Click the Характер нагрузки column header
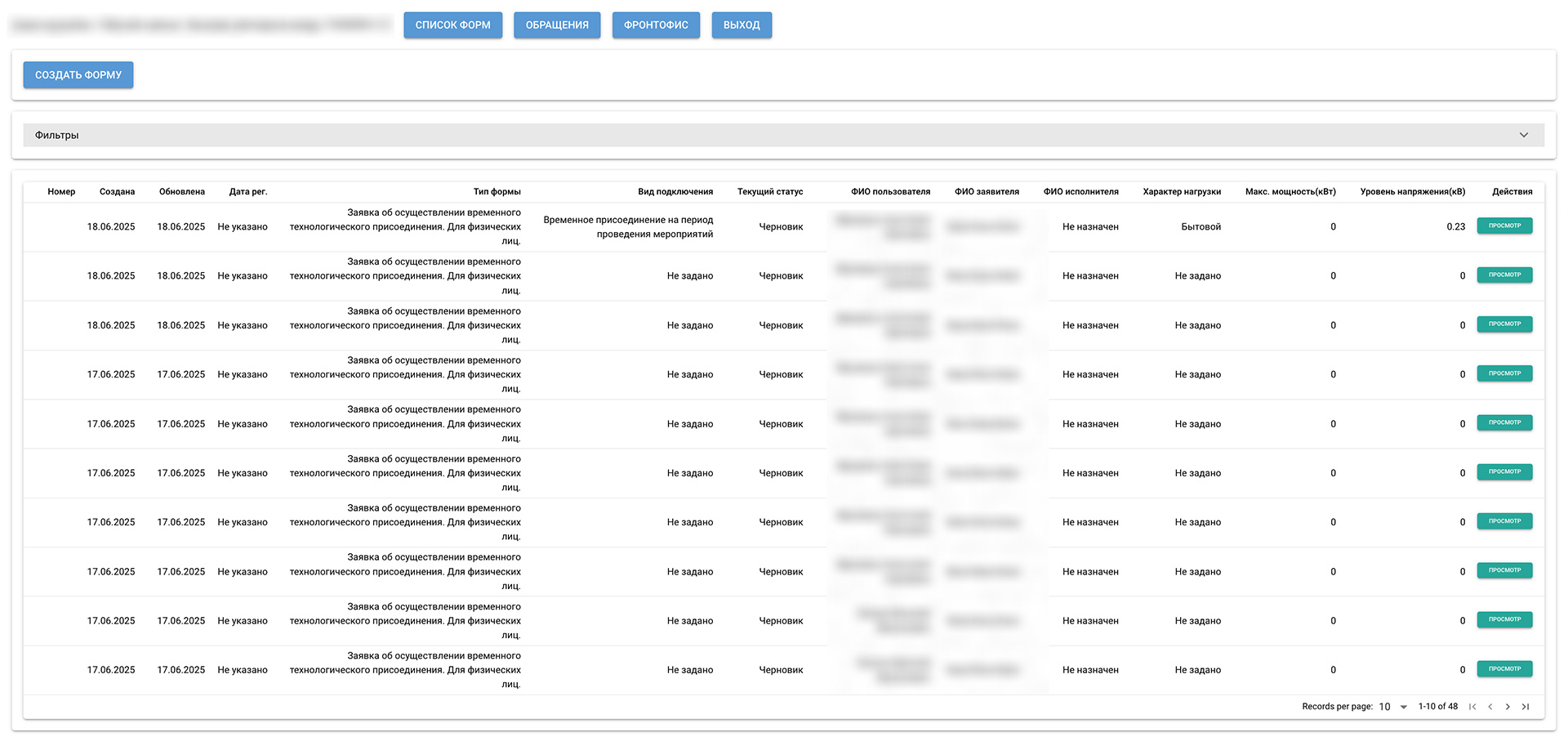The width and height of the screenshot is (1568, 746). (x=1182, y=192)
